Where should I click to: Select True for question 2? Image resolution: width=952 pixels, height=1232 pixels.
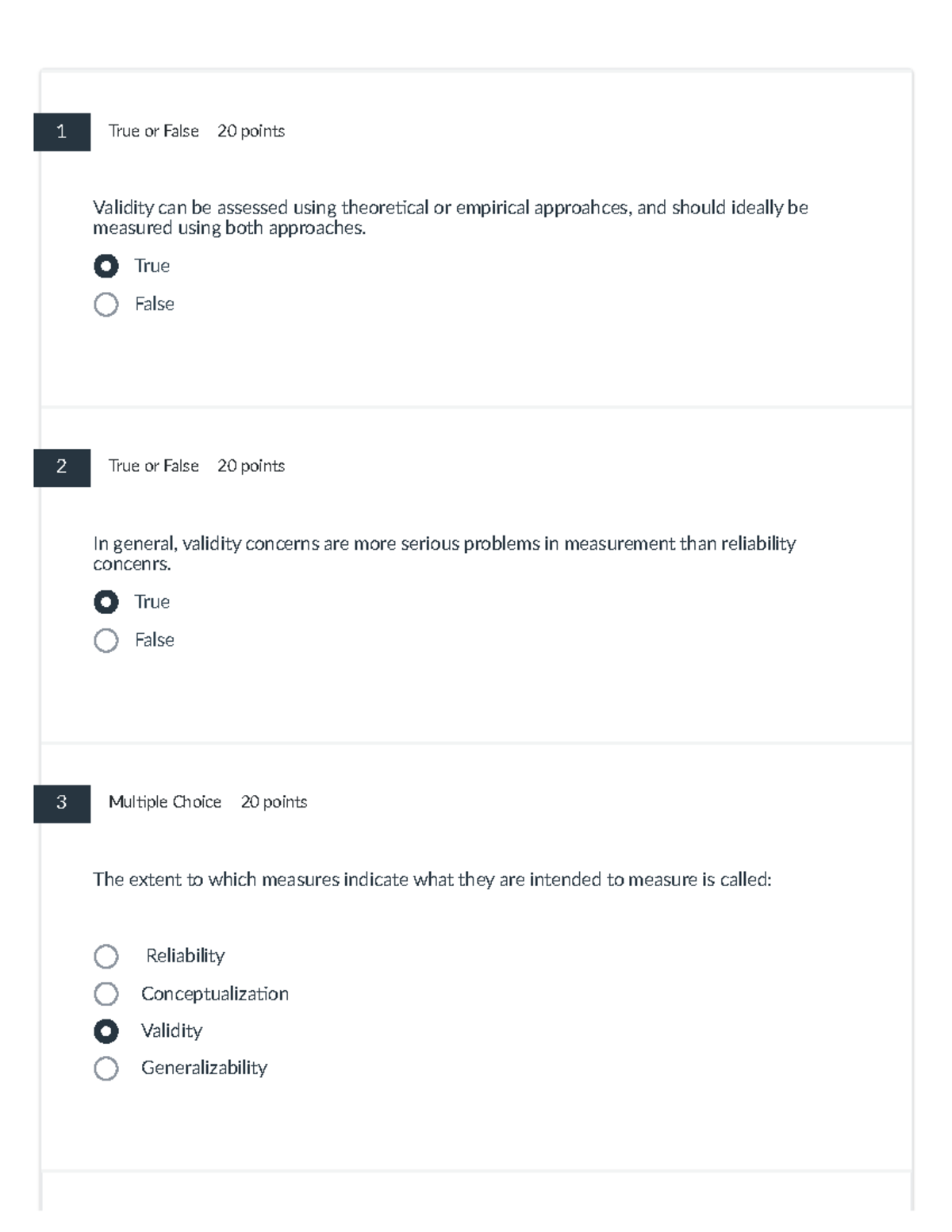[106, 601]
